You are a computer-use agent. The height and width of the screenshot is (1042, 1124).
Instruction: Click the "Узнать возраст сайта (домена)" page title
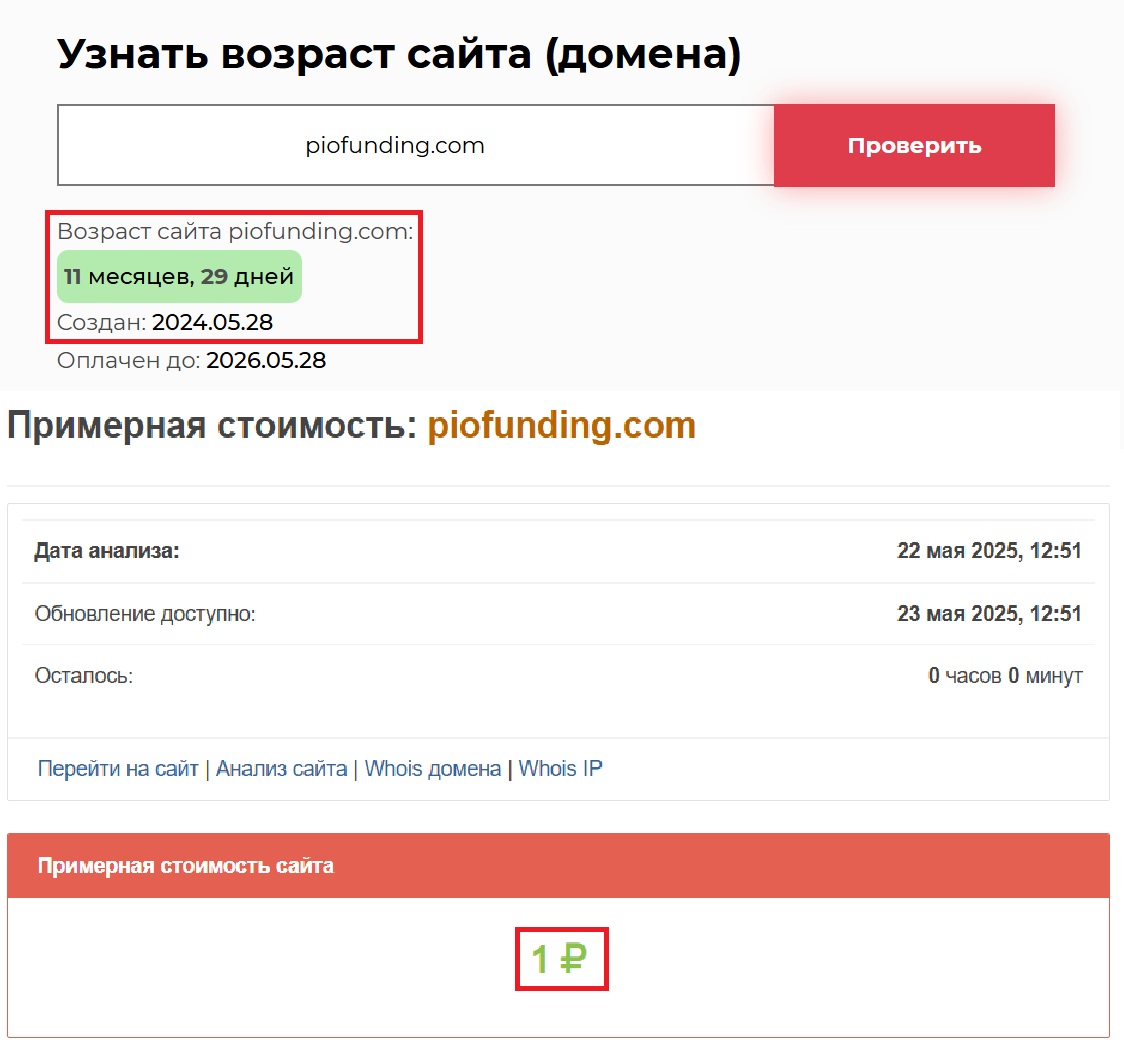click(x=399, y=54)
